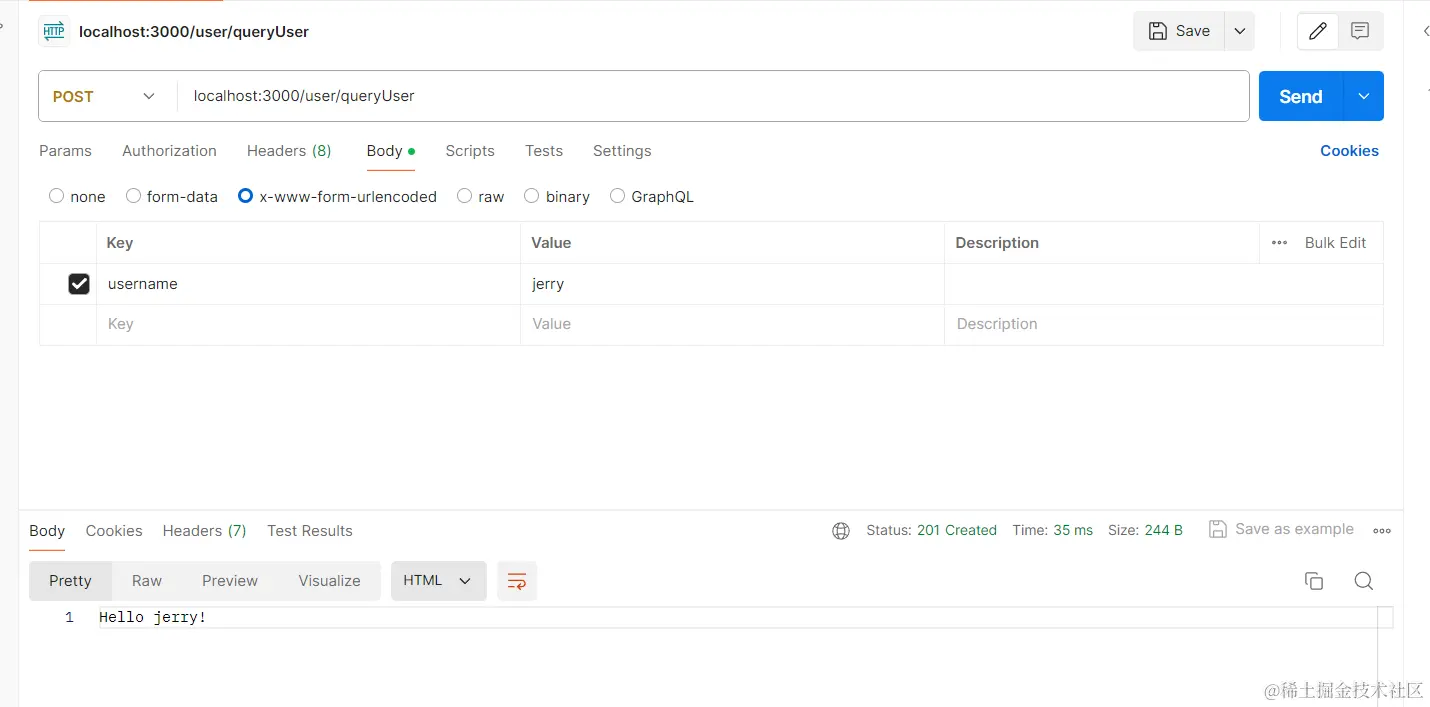
Task: Click the globe network icon
Action: 841,531
